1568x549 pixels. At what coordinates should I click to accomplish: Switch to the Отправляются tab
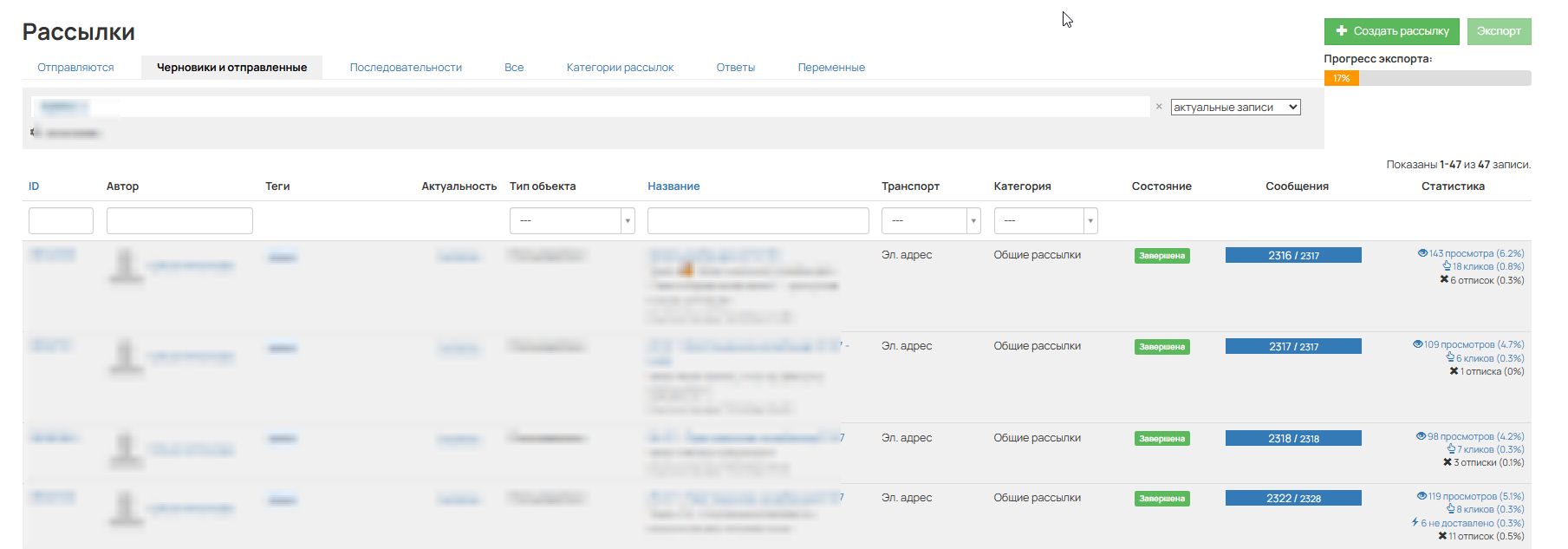[75, 67]
